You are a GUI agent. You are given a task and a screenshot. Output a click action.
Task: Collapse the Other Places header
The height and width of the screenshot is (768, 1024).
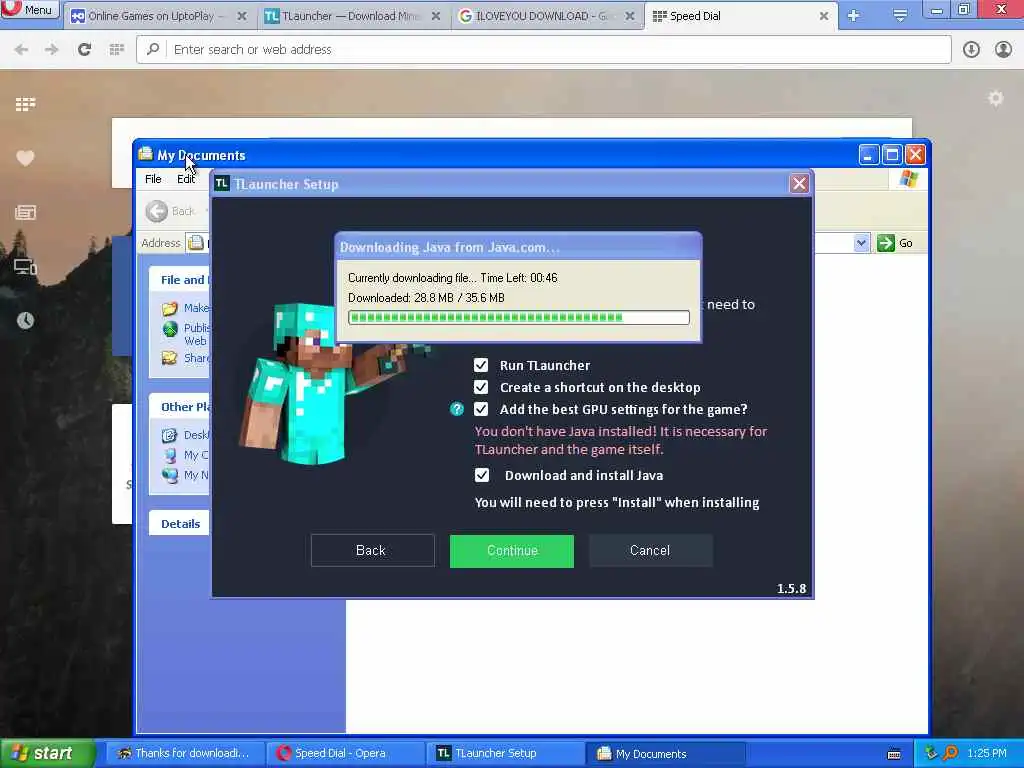(180, 406)
